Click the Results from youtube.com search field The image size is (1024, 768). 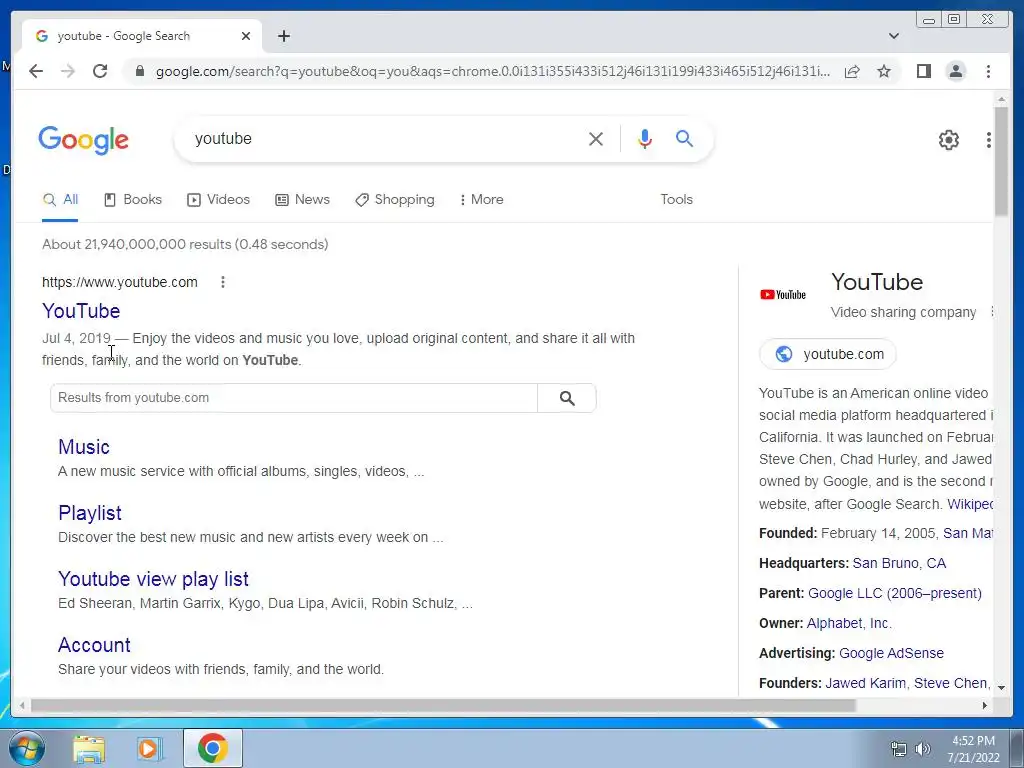(294, 398)
